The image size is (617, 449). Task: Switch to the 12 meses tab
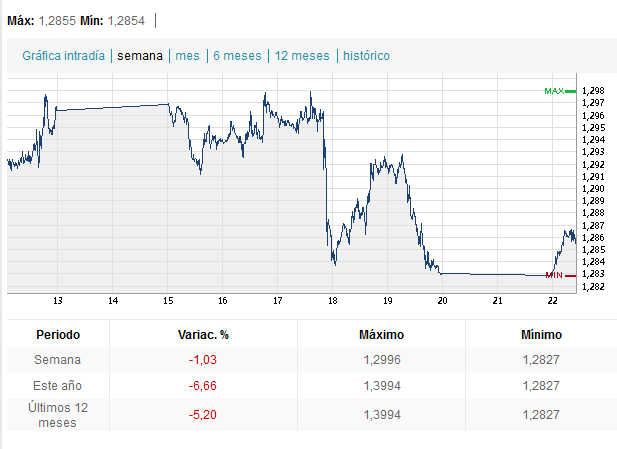pyautogui.click(x=302, y=56)
